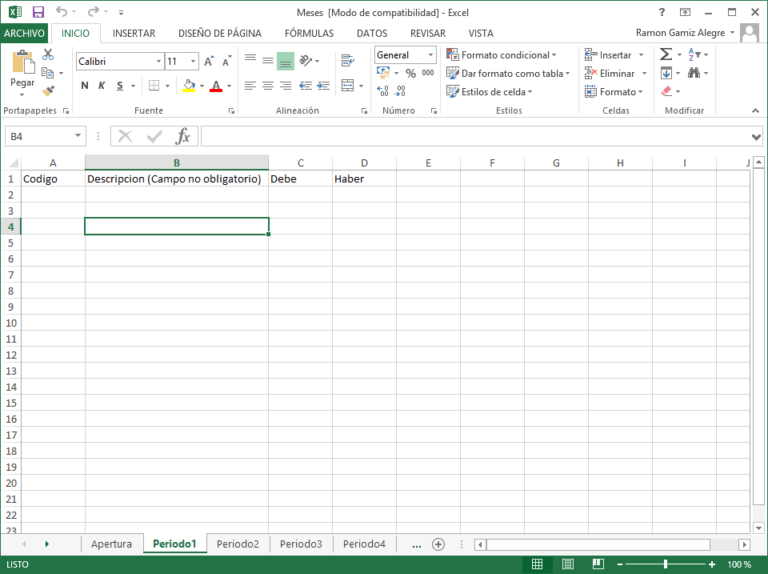Click the Insert Function fx icon
Image resolution: width=768 pixels, height=574 pixels.
(x=183, y=136)
